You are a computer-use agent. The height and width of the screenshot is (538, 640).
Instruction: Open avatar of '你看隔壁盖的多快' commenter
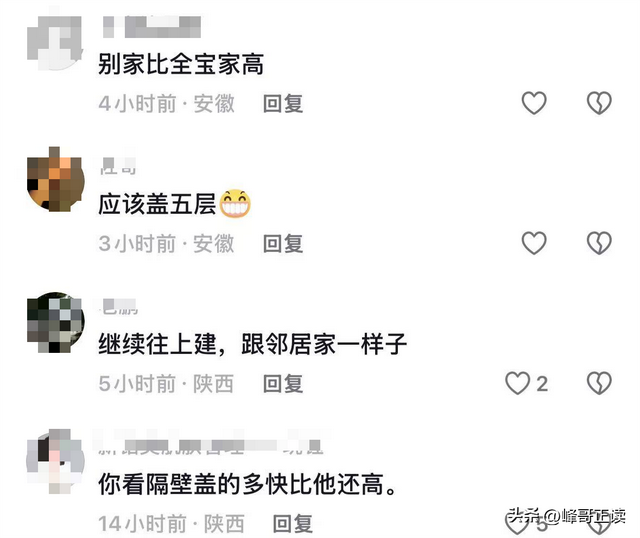click(55, 461)
